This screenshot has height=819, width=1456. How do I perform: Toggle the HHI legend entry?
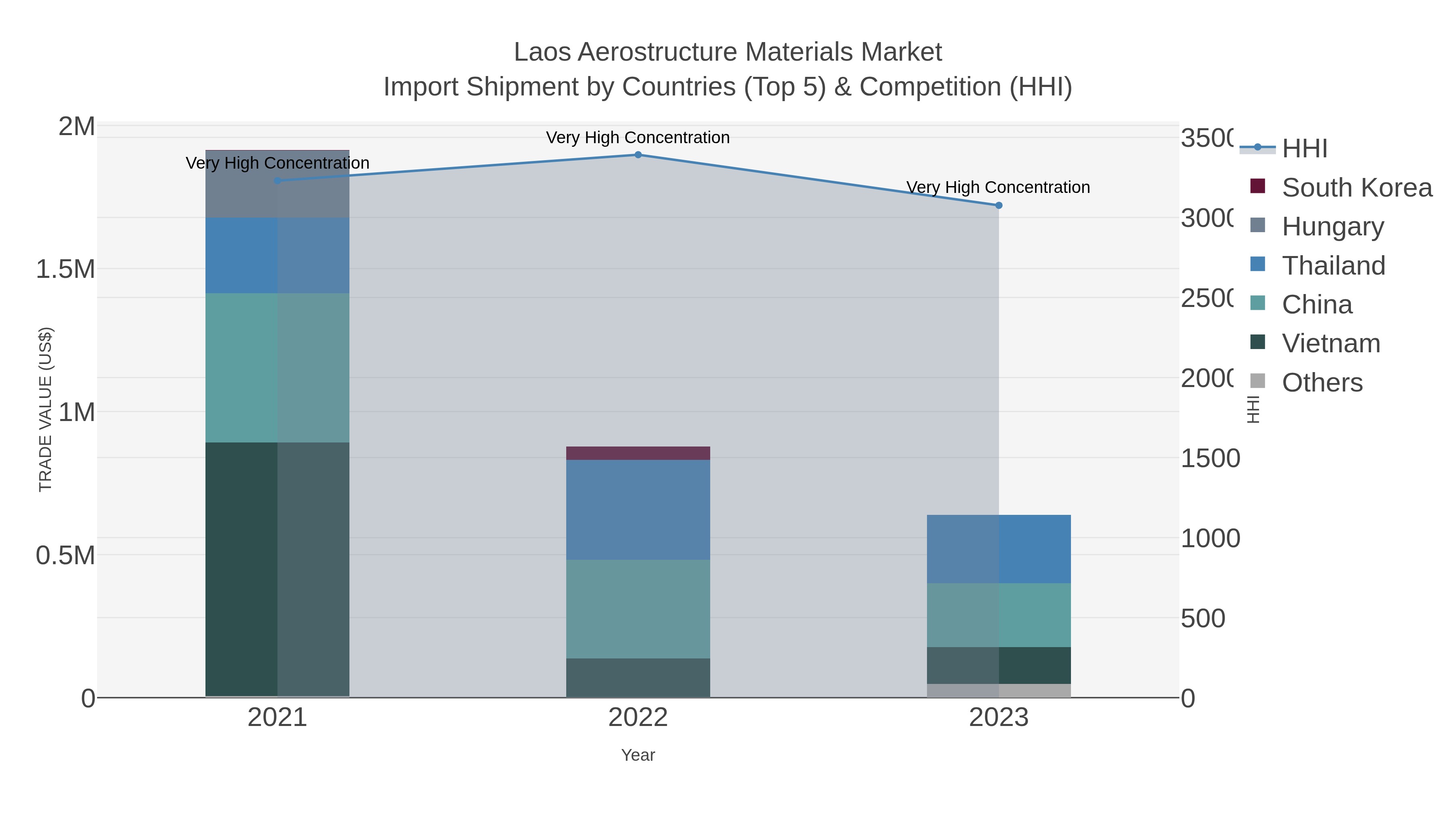1284,148
